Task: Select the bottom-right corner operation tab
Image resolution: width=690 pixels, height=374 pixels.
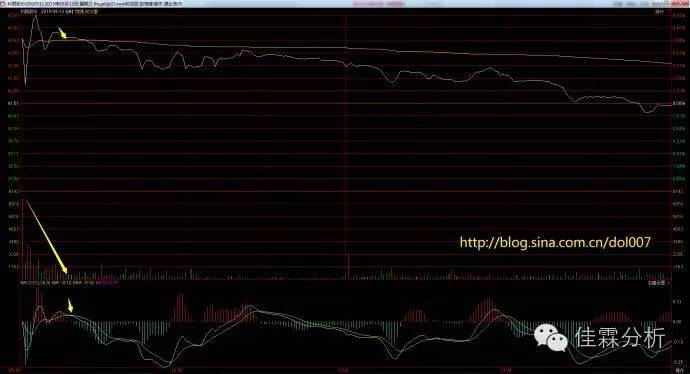Action: tap(680, 371)
